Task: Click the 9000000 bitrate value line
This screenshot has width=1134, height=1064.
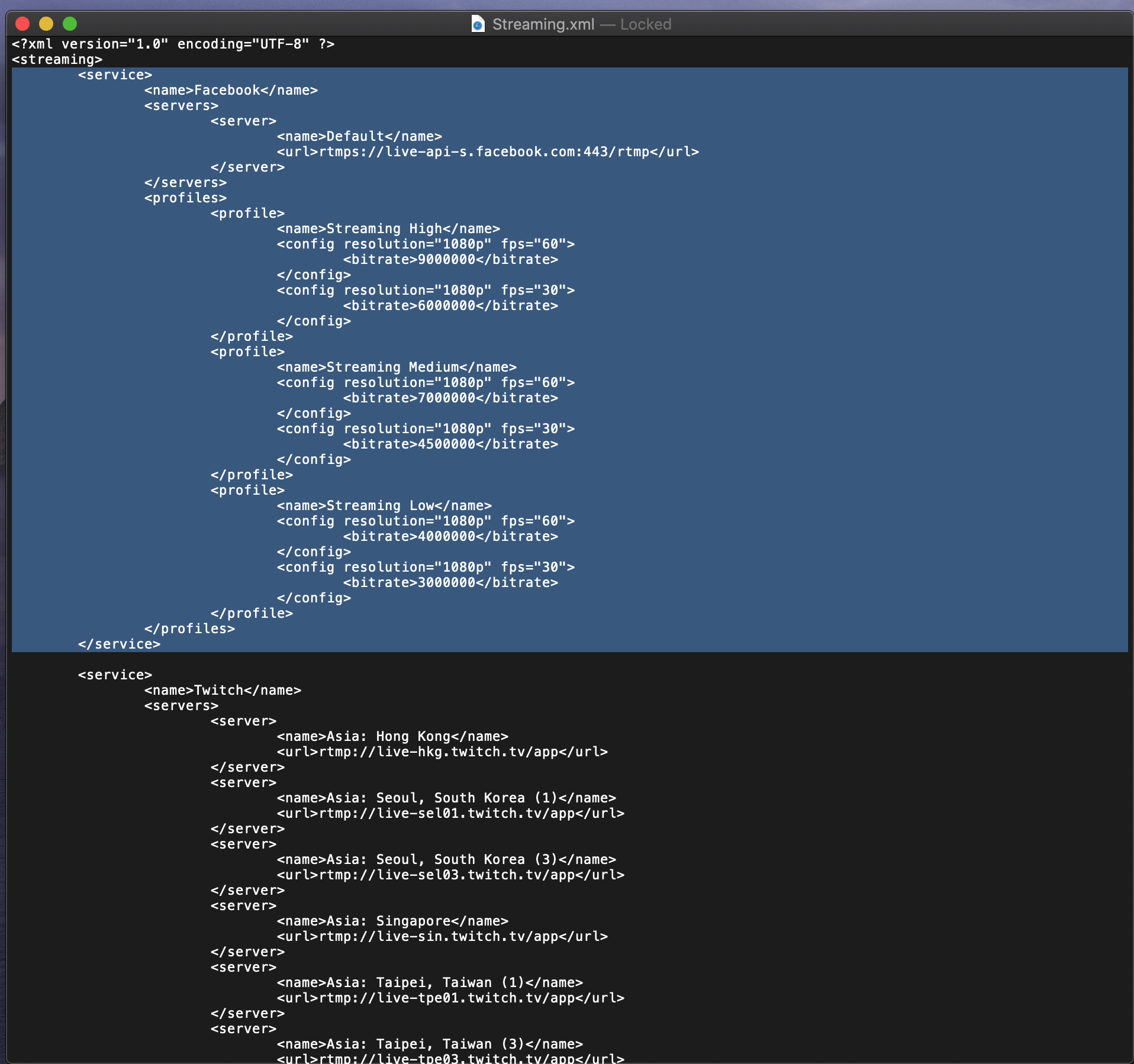Action: tap(450, 260)
